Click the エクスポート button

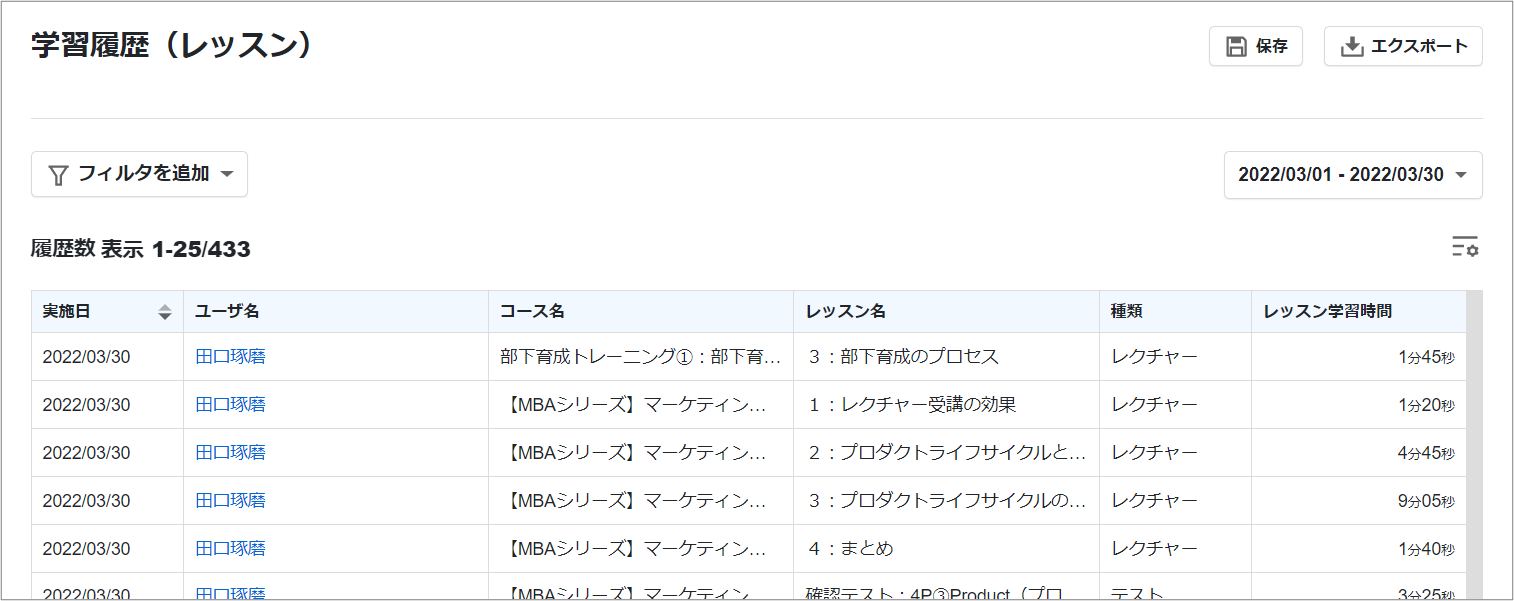click(1403, 46)
